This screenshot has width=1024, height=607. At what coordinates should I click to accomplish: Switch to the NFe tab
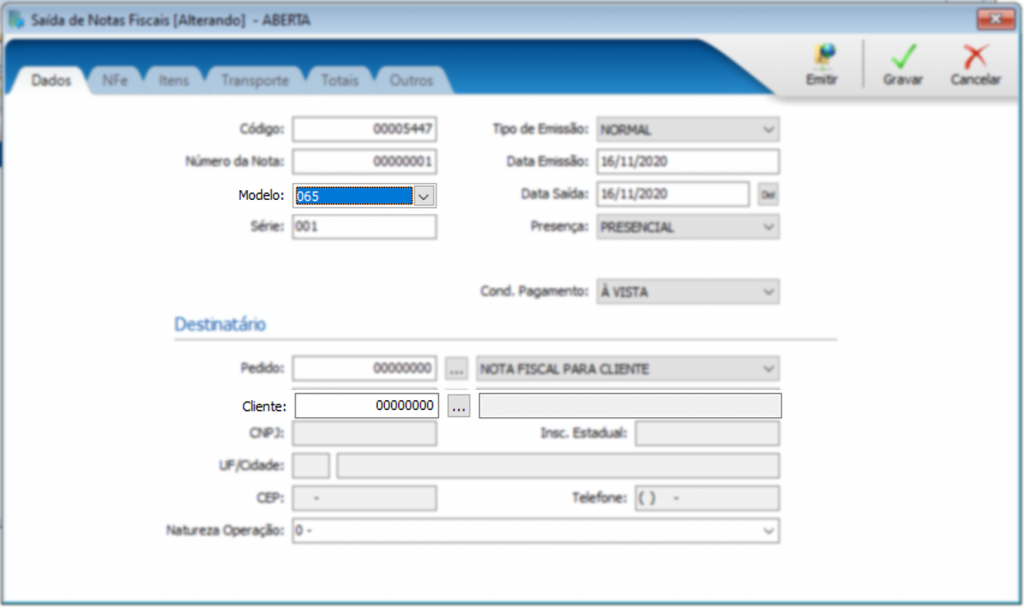point(113,81)
